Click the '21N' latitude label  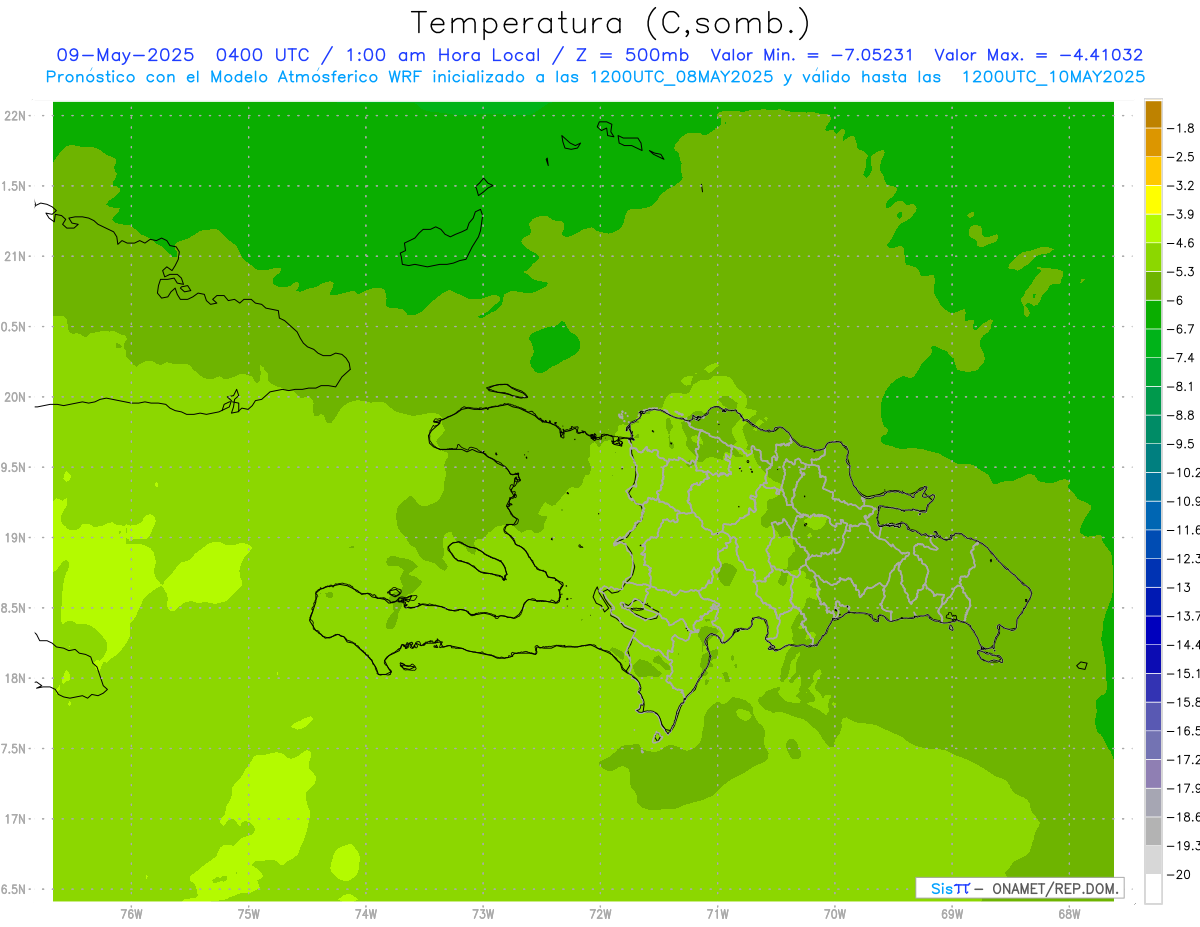click(x=16, y=257)
